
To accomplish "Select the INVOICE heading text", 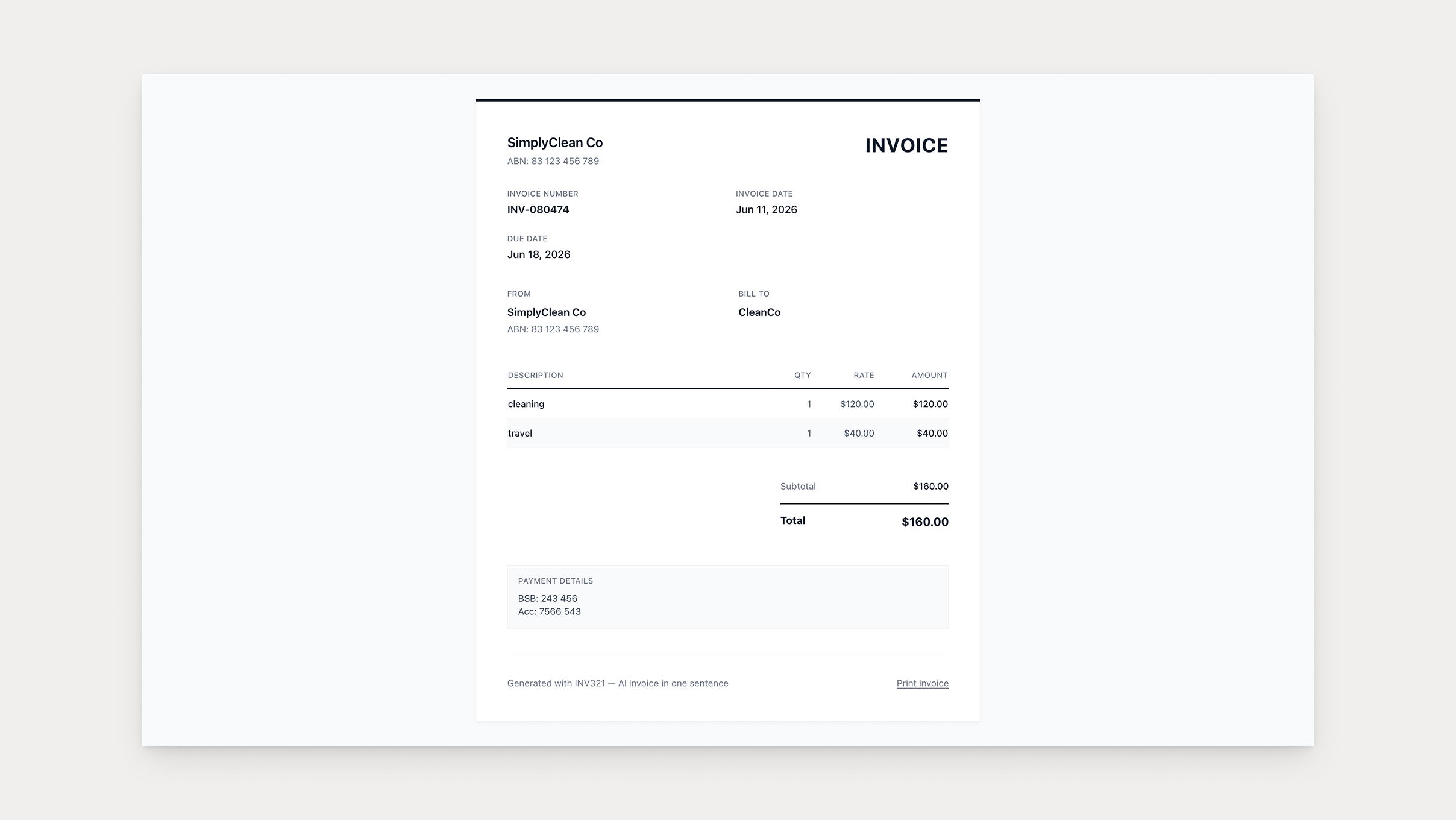I will [906, 145].
